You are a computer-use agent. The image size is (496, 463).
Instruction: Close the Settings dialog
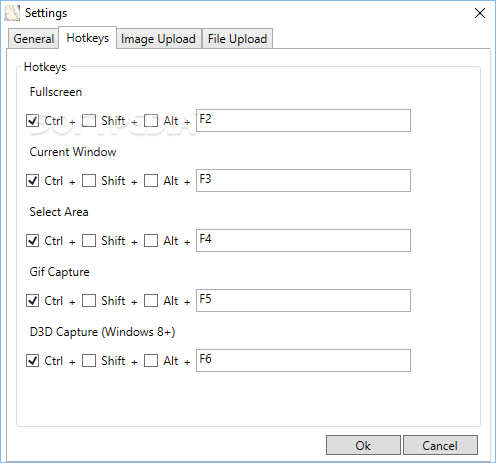[x=480, y=13]
